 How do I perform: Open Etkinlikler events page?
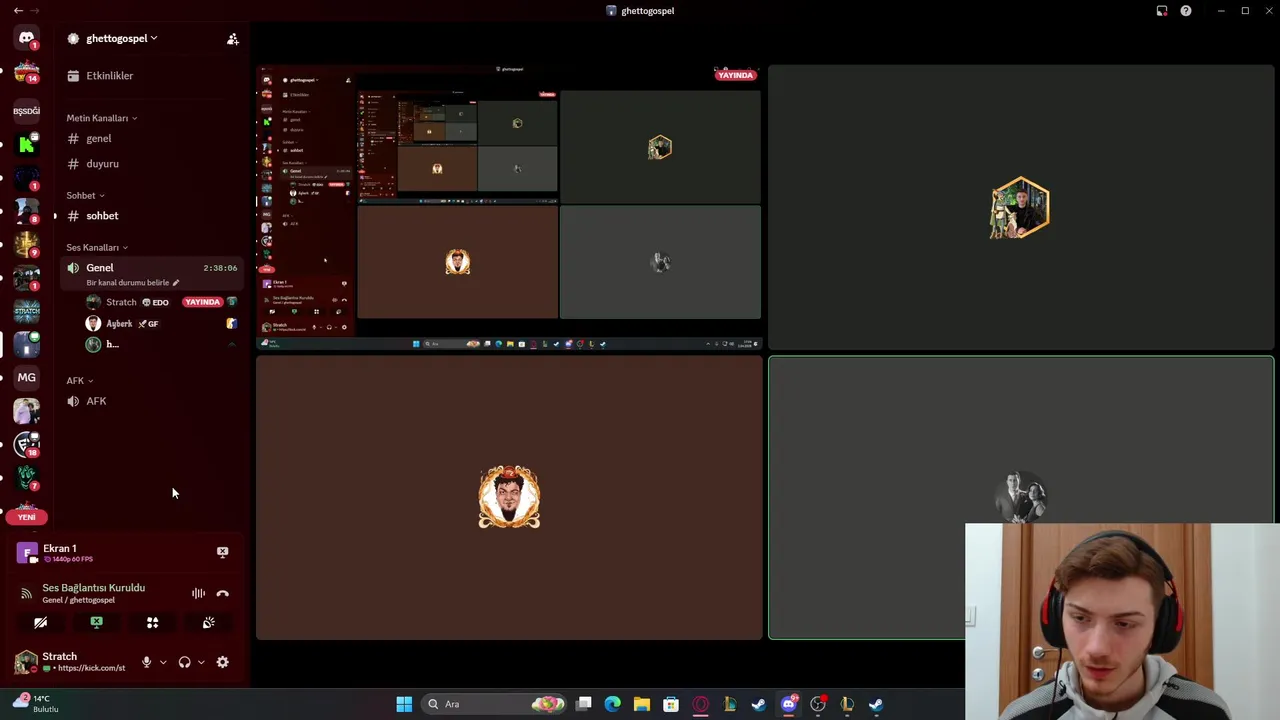(109, 76)
